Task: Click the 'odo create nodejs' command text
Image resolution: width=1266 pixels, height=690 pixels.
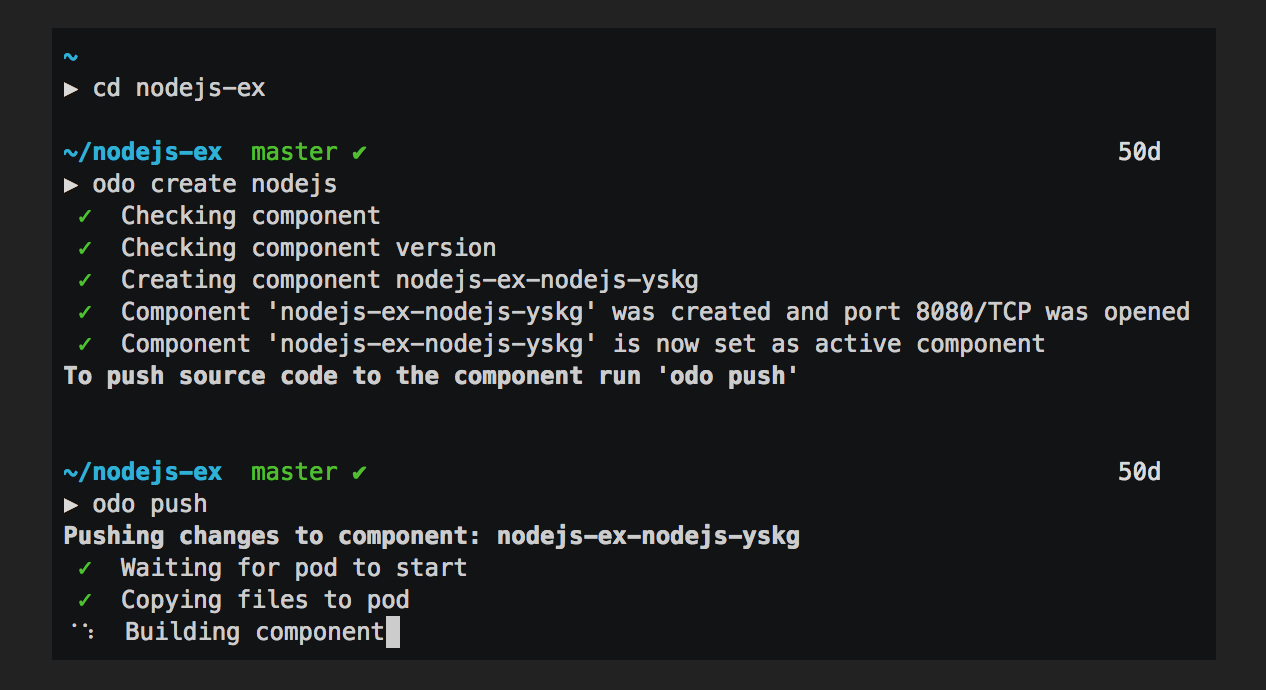Action: (x=214, y=184)
